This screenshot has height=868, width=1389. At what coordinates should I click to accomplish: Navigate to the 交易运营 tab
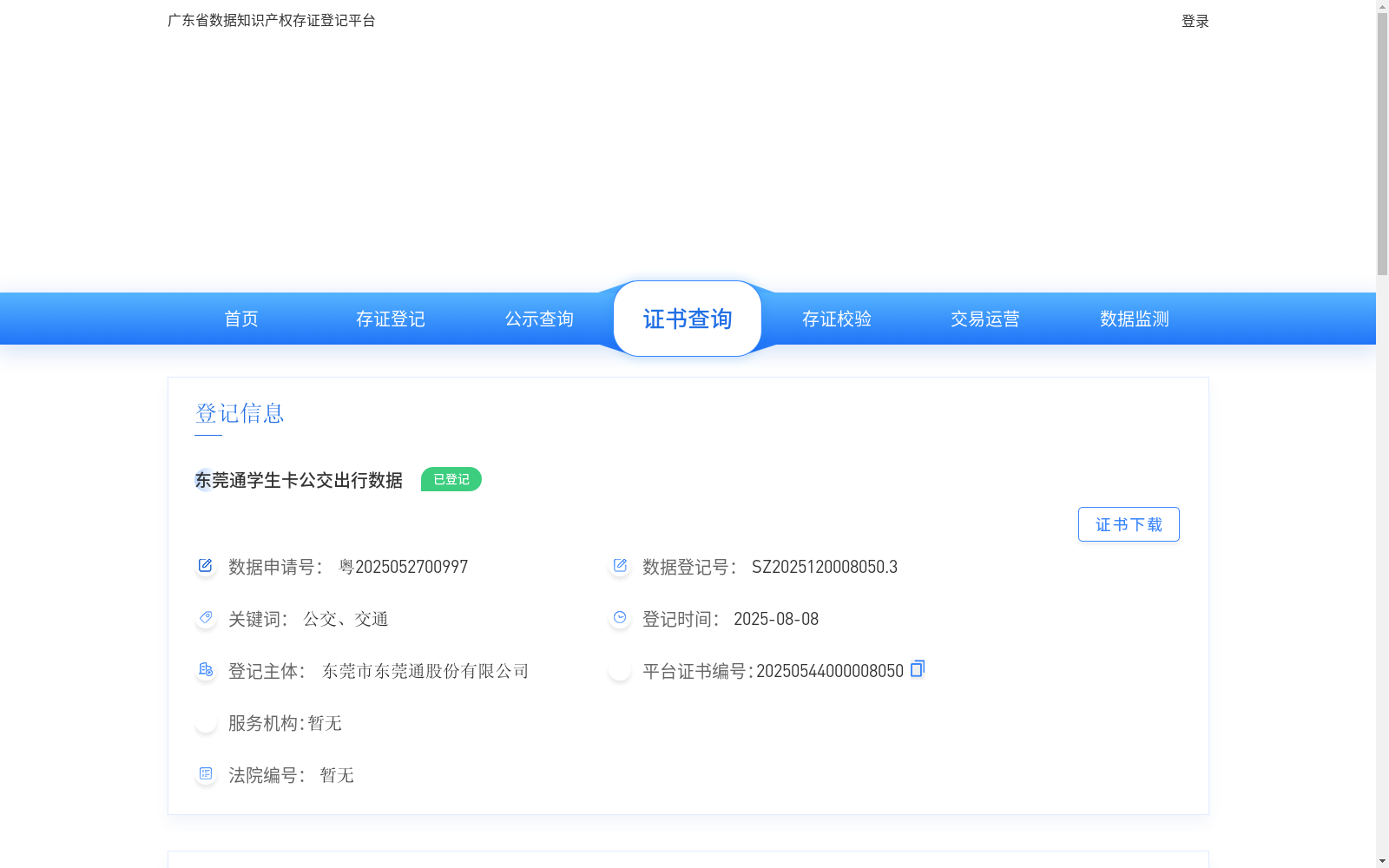tap(985, 319)
